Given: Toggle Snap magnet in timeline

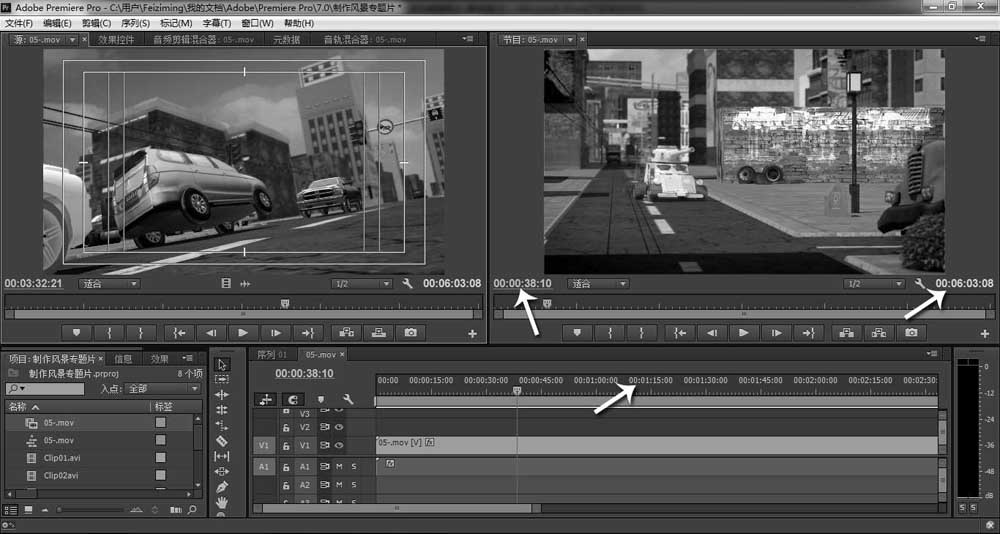Looking at the screenshot, I should click(x=293, y=399).
